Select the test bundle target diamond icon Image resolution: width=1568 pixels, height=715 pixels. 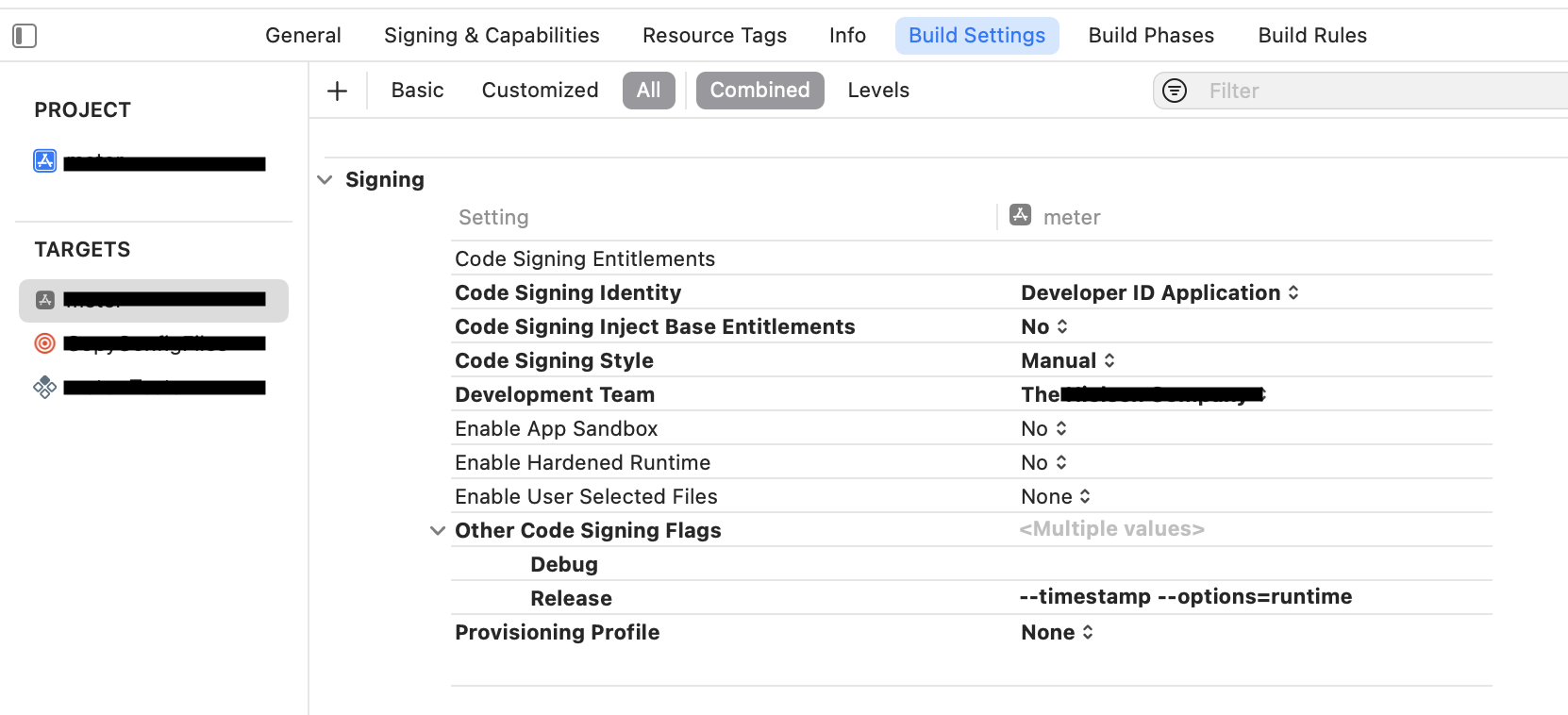click(x=45, y=387)
